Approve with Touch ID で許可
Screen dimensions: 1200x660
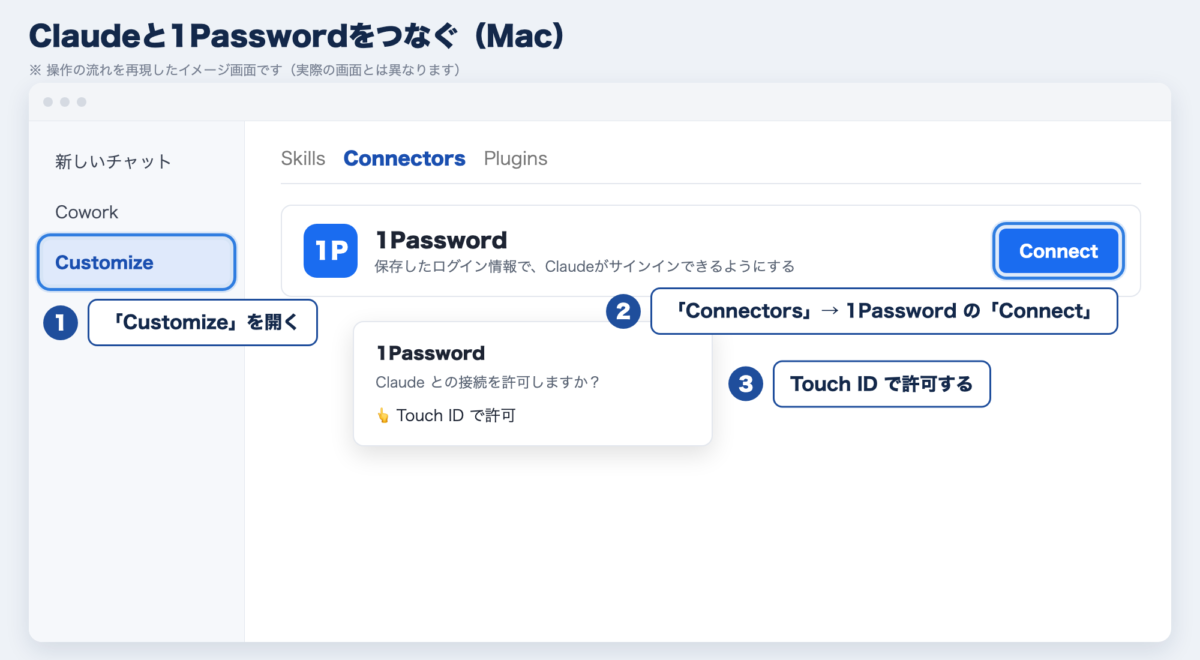tap(446, 415)
